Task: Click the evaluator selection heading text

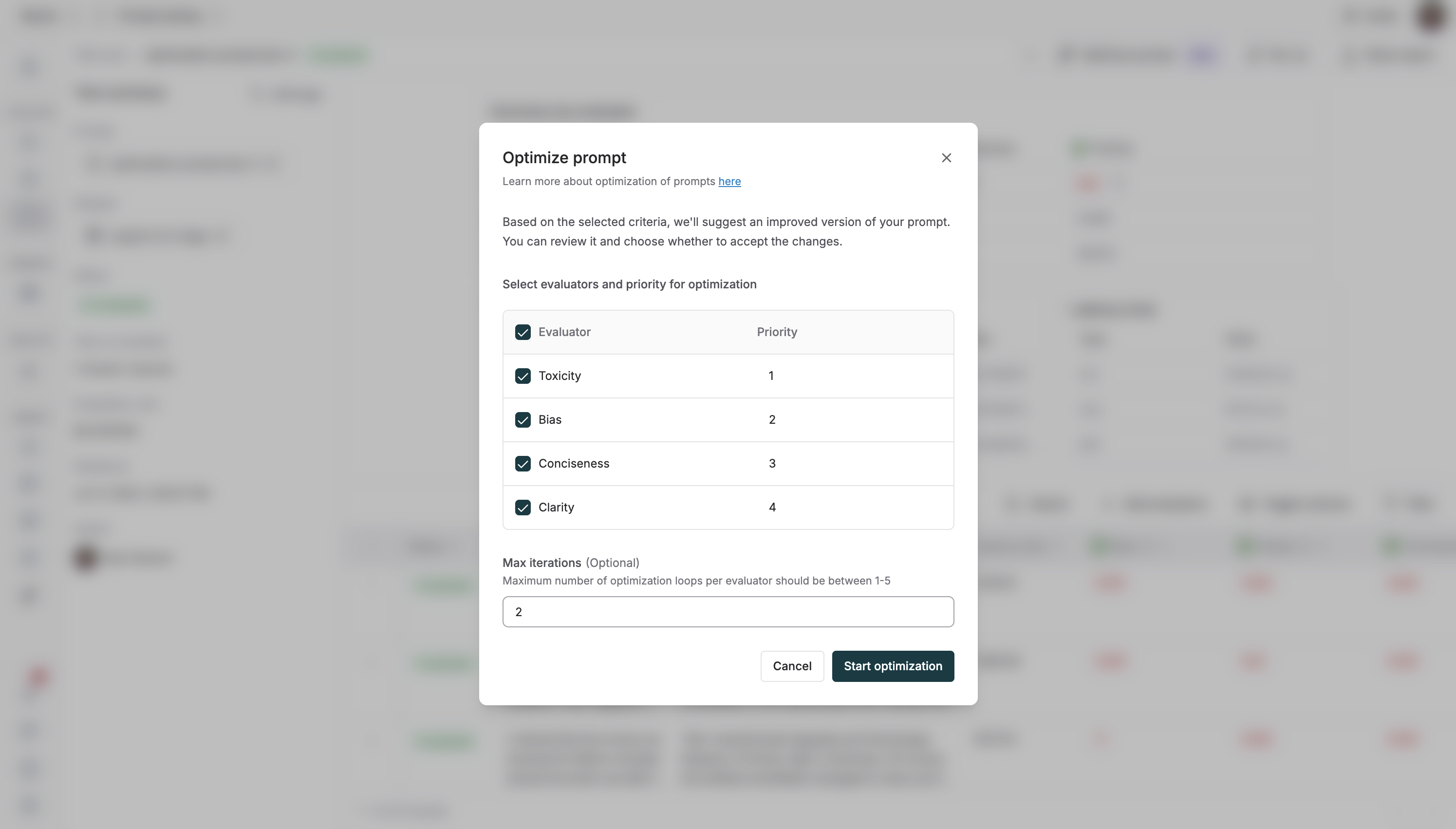Action: 629,284
